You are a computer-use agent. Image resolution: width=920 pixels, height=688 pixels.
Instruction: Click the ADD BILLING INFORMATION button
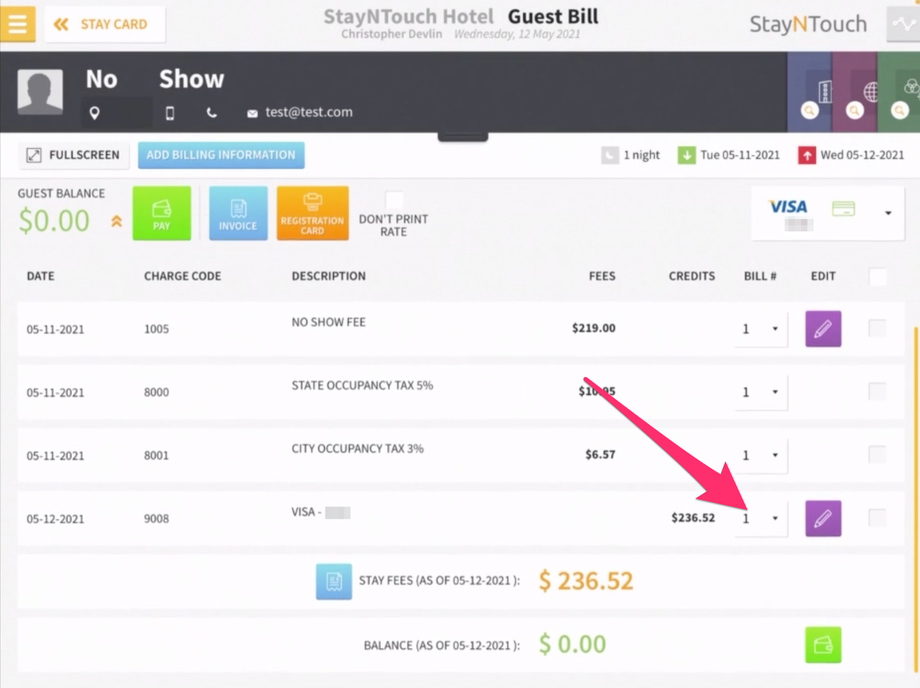[x=220, y=155]
